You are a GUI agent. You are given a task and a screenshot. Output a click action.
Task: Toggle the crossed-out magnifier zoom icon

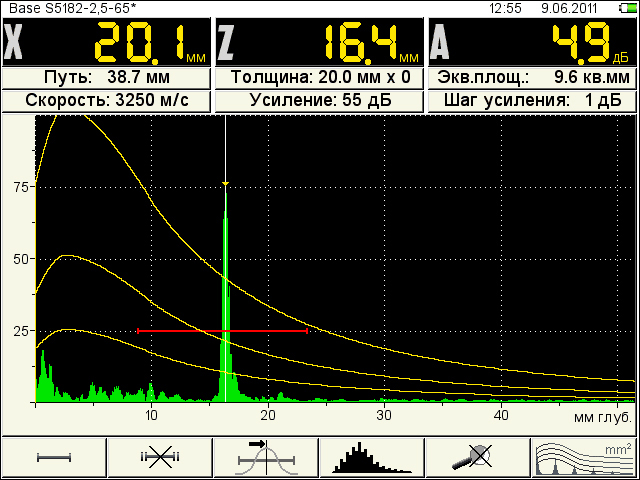(478, 457)
